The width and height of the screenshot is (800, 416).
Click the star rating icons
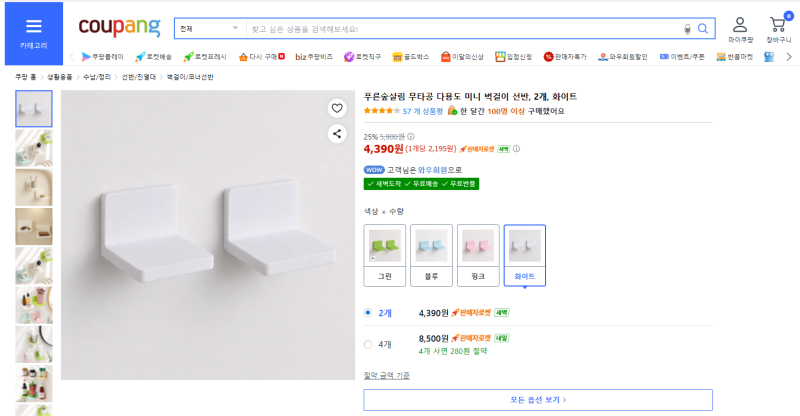382,111
